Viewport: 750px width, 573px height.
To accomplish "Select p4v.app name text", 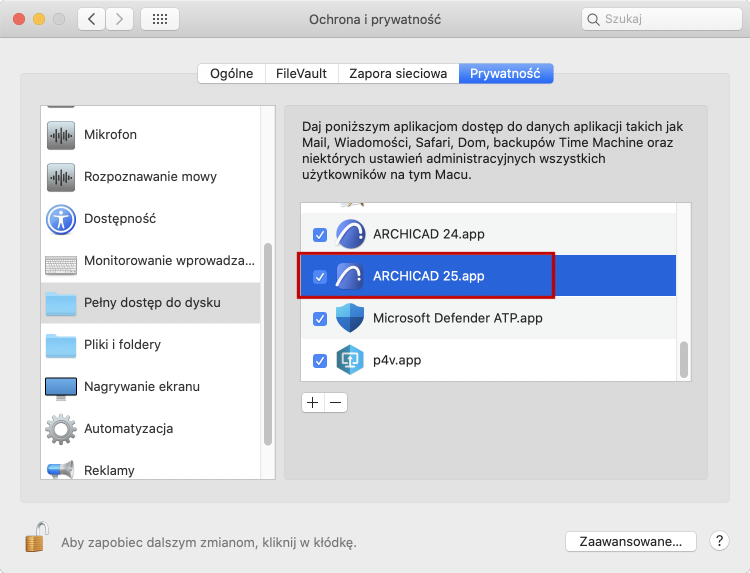I will pyautogui.click(x=397, y=360).
